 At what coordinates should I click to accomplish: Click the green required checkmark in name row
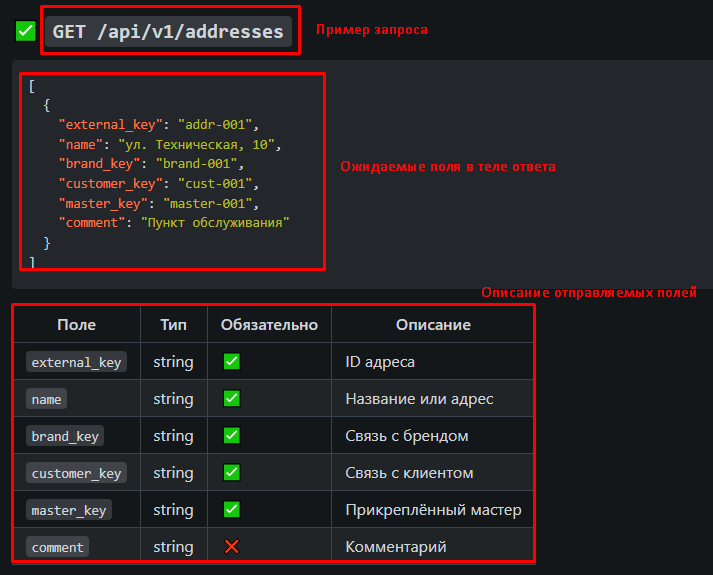pyautogui.click(x=231, y=399)
